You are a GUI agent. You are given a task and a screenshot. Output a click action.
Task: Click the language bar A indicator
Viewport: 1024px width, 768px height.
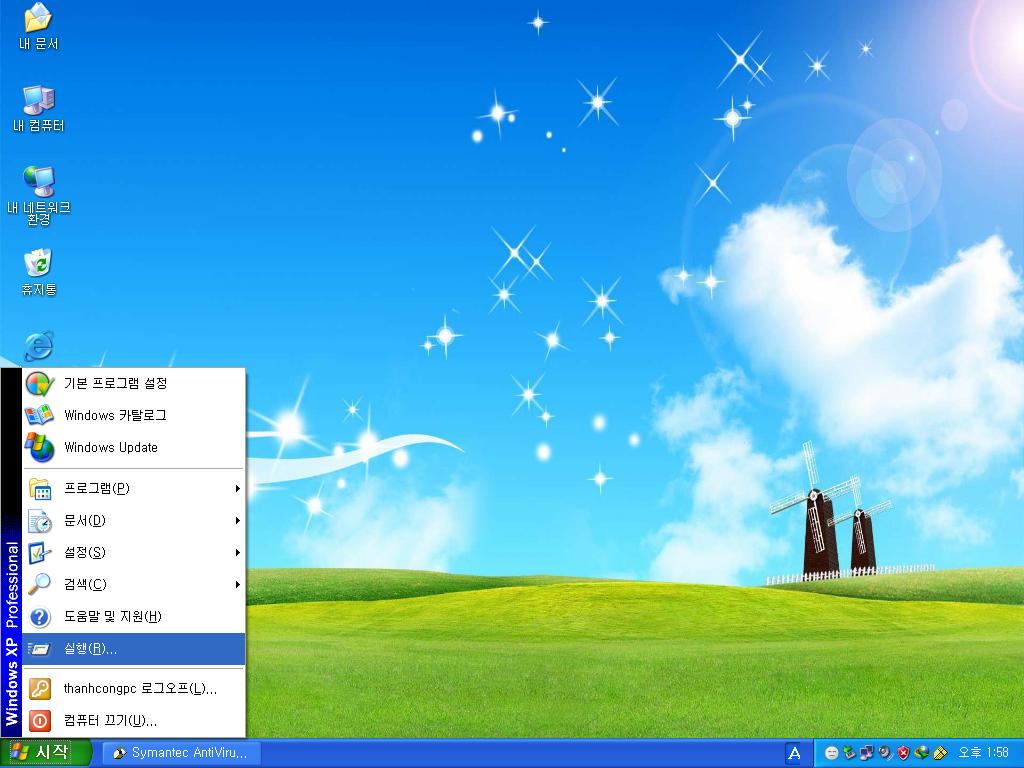pos(794,753)
